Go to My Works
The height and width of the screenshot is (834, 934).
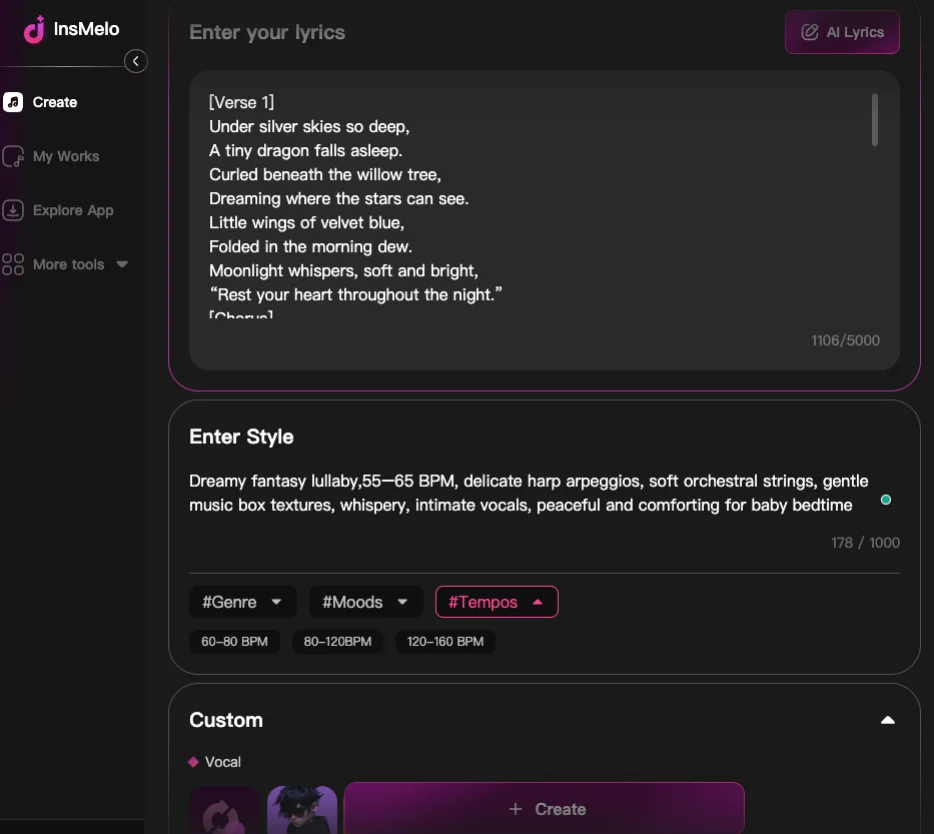(x=66, y=156)
